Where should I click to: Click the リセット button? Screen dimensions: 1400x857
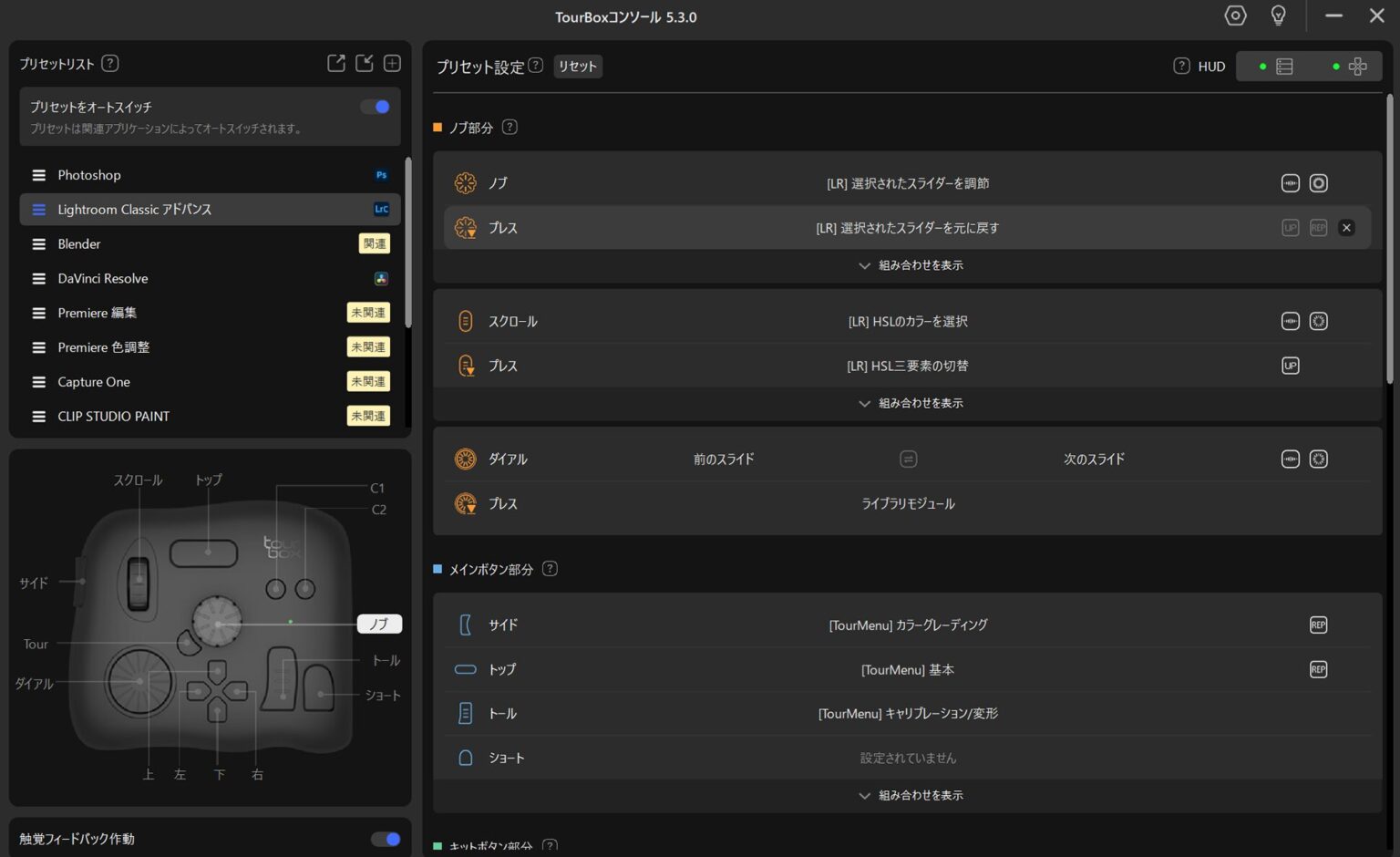tap(577, 67)
